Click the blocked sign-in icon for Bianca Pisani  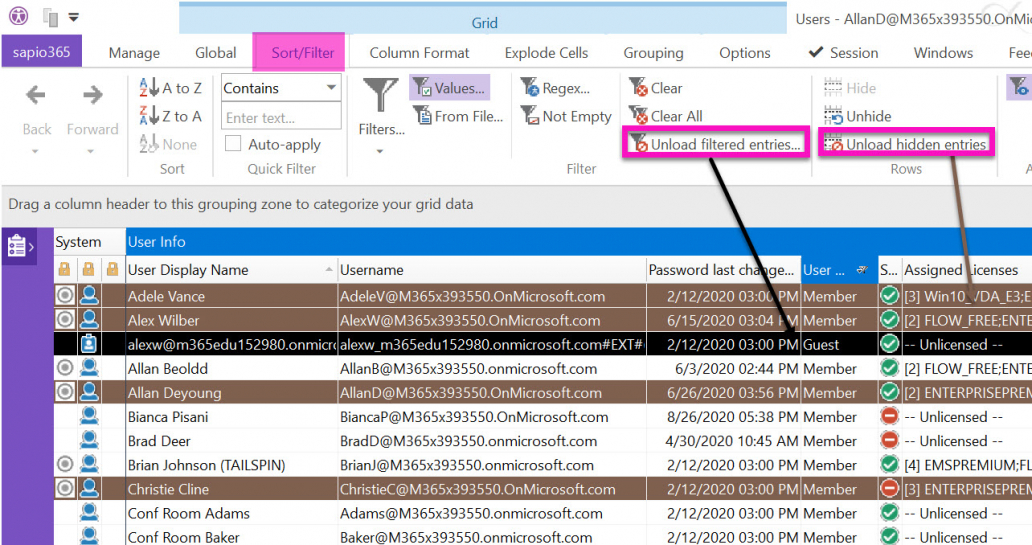pyautogui.click(x=889, y=416)
